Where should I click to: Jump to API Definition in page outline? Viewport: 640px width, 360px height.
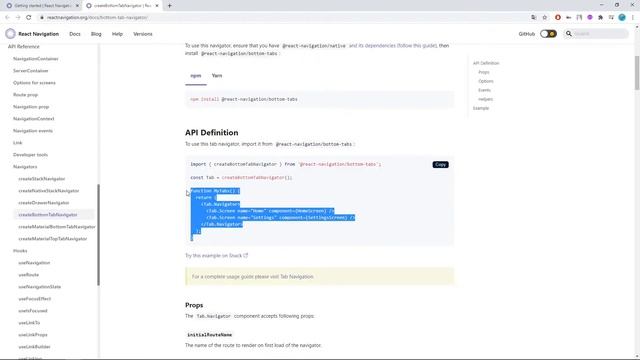point(486,63)
